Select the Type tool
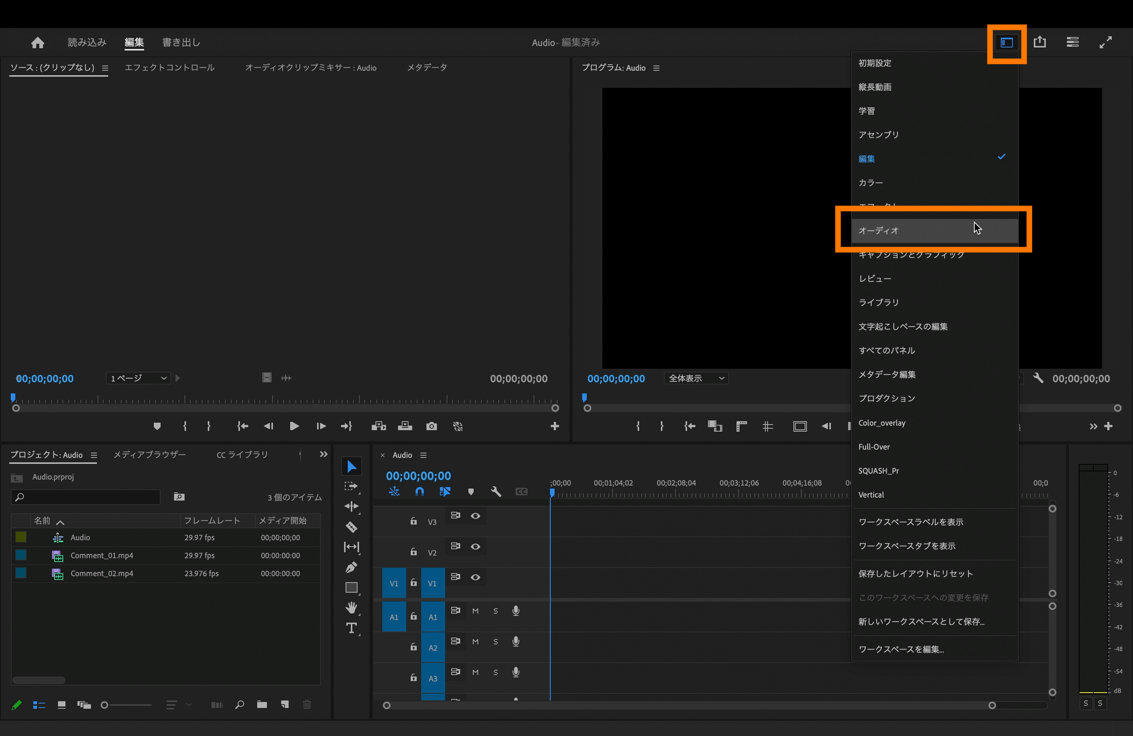1133x736 pixels. (x=351, y=628)
